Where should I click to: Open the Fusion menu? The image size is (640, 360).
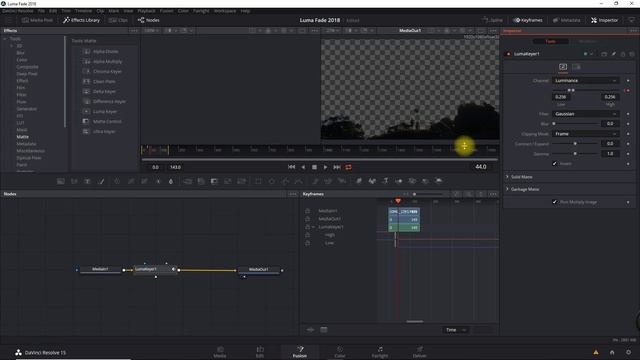tap(166, 11)
